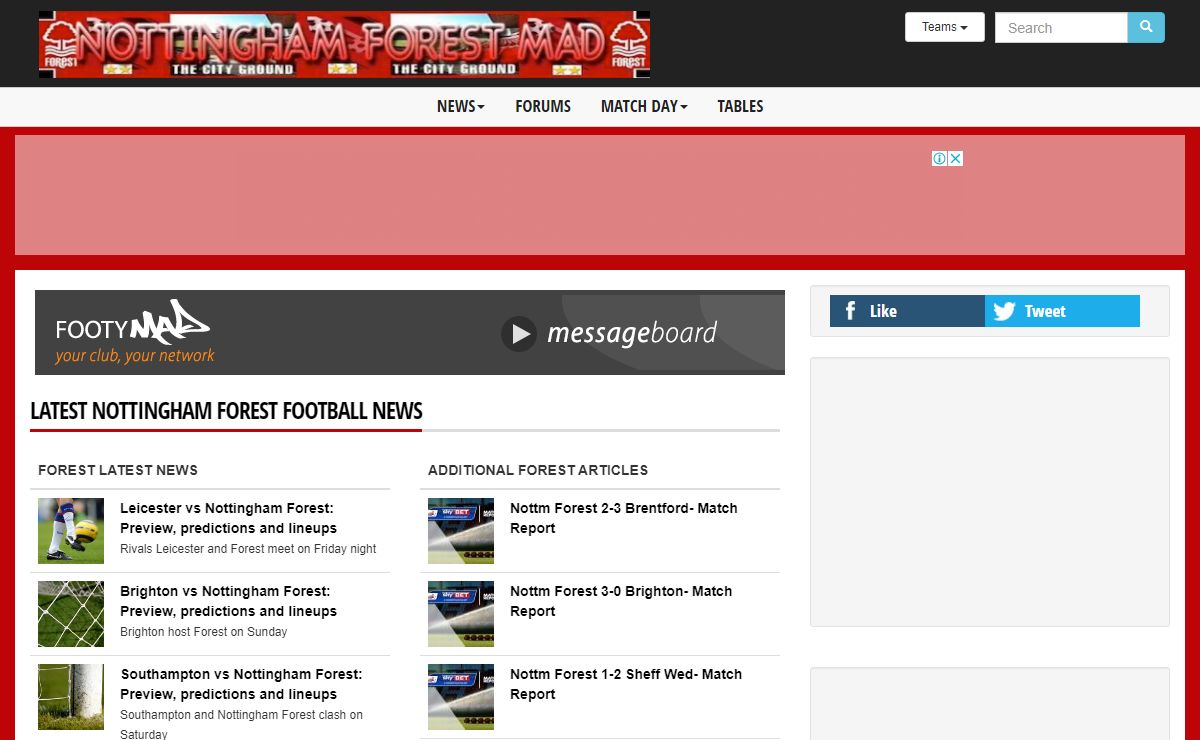
Task: Click the Brentford match report thumbnail
Action: [x=461, y=531]
